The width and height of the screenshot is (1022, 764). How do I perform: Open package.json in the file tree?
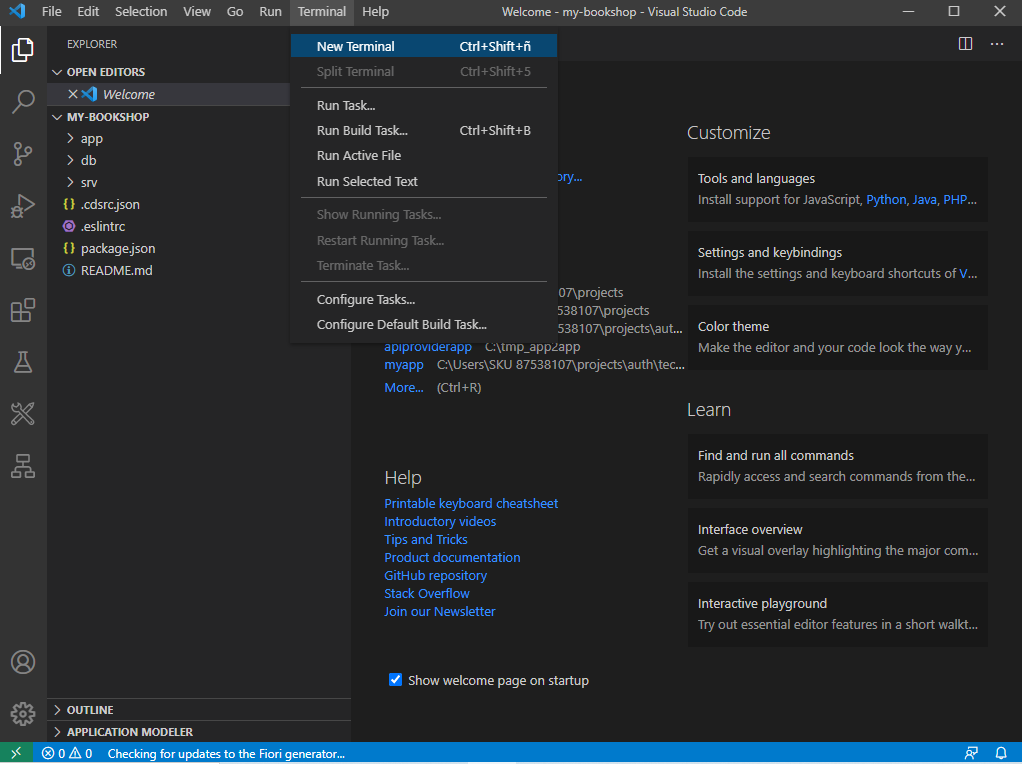(118, 248)
